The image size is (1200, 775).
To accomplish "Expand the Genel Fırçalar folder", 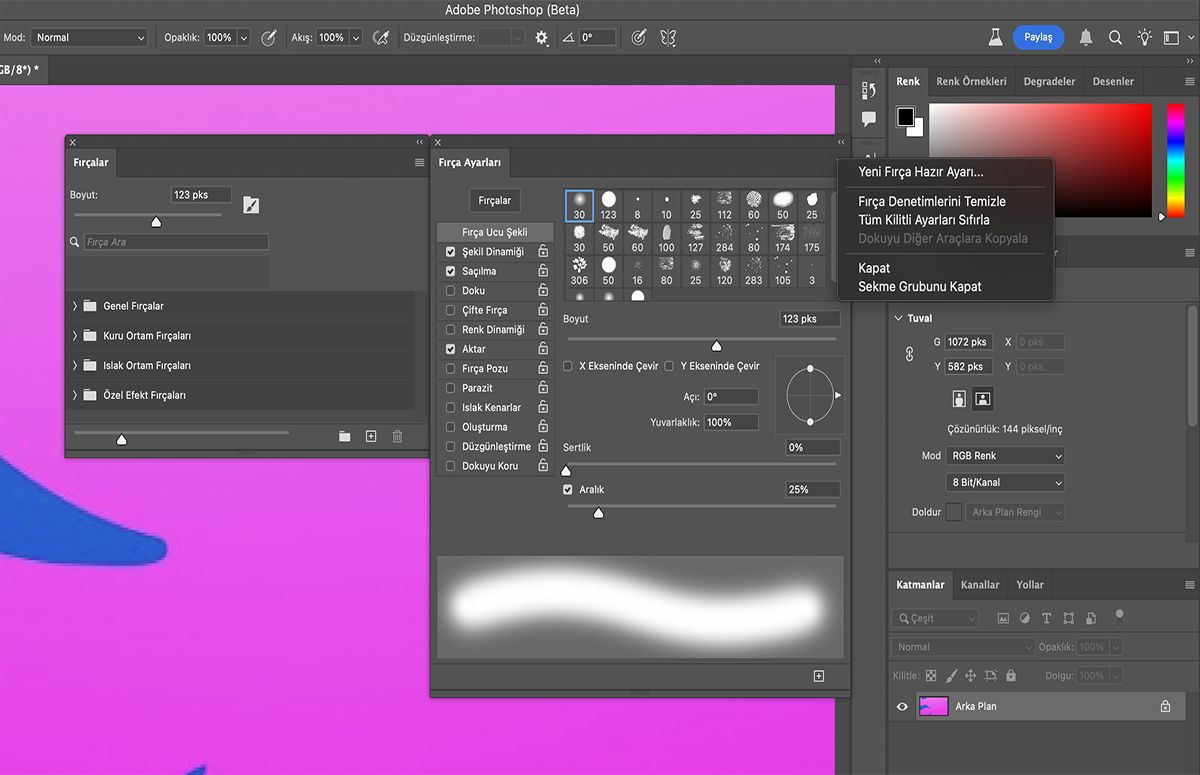I will pos(75,306).
